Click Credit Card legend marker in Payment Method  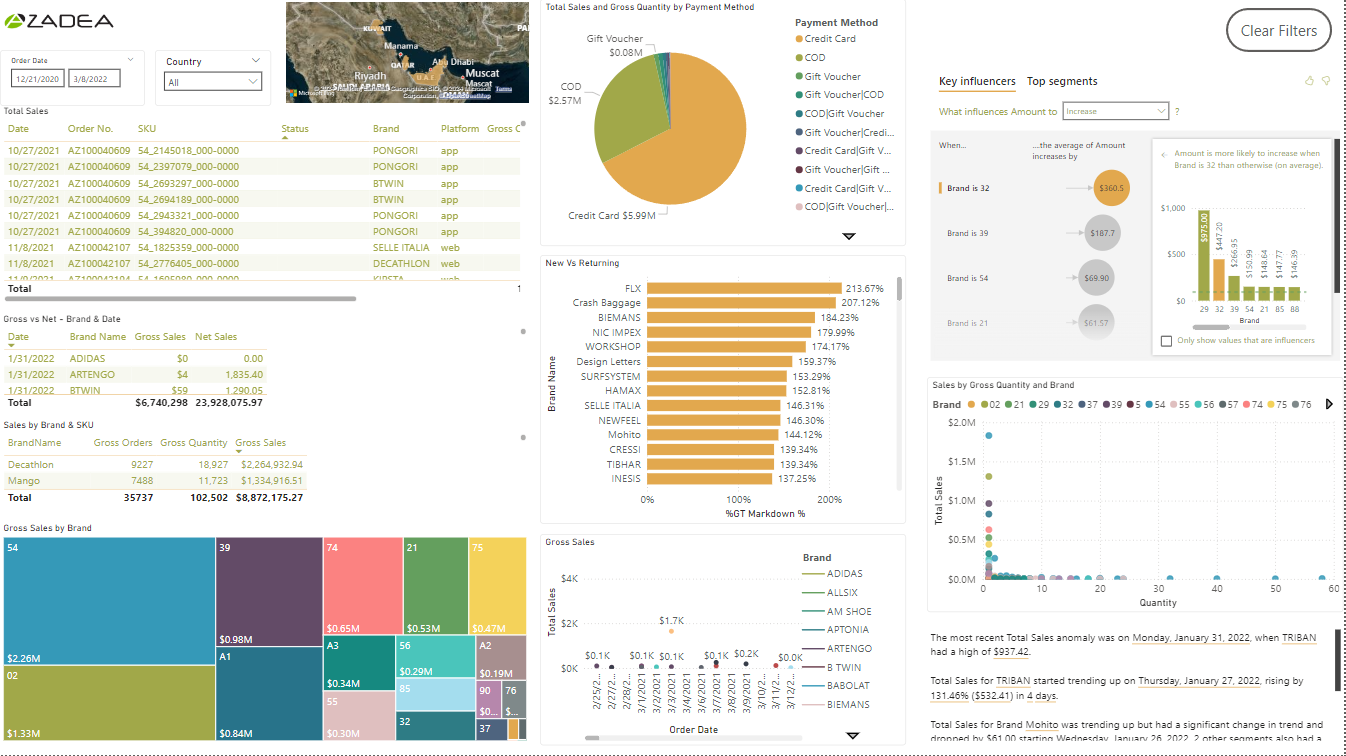tap(799, 39)
